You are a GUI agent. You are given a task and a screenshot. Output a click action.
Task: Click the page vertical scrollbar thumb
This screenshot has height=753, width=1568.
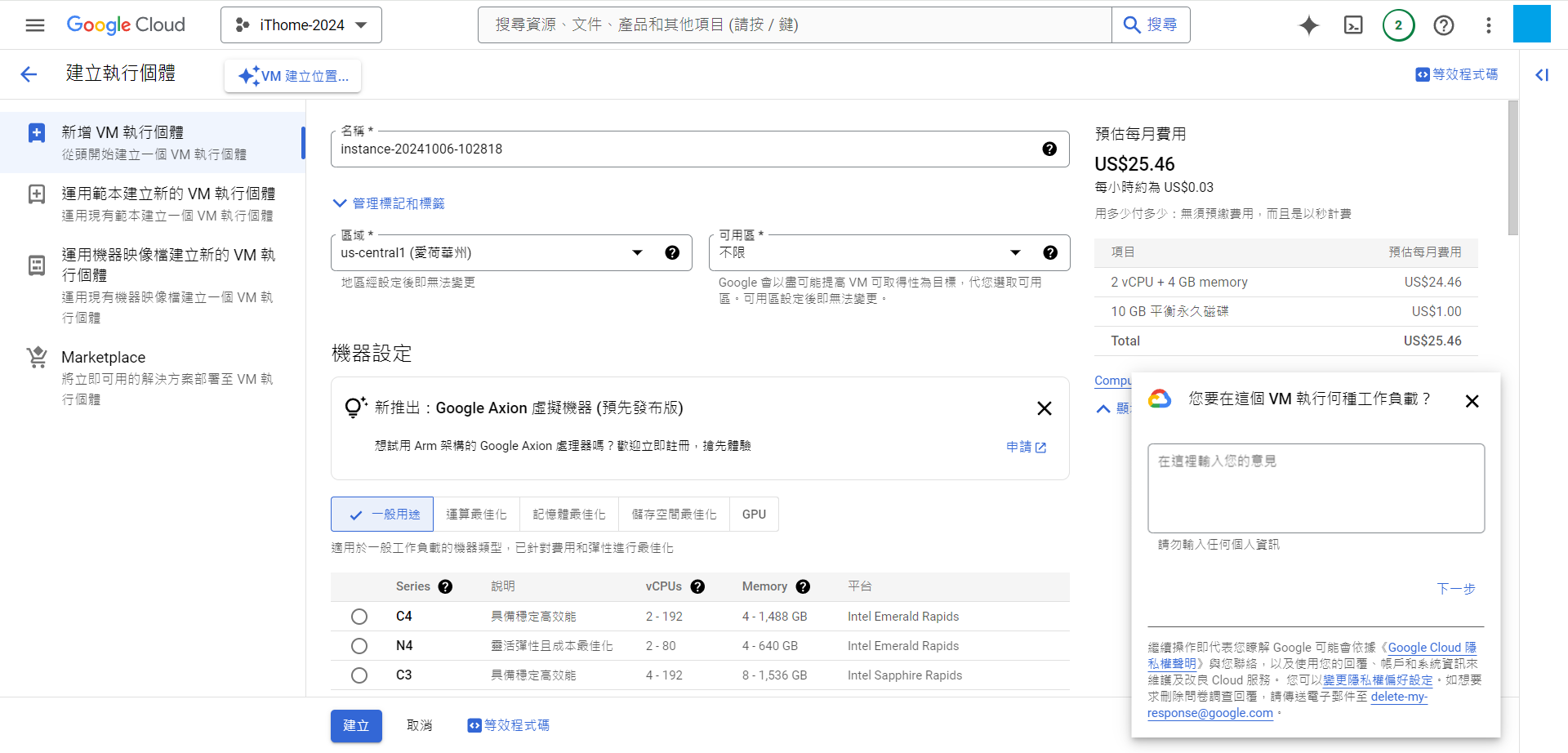pos(1513,167)
